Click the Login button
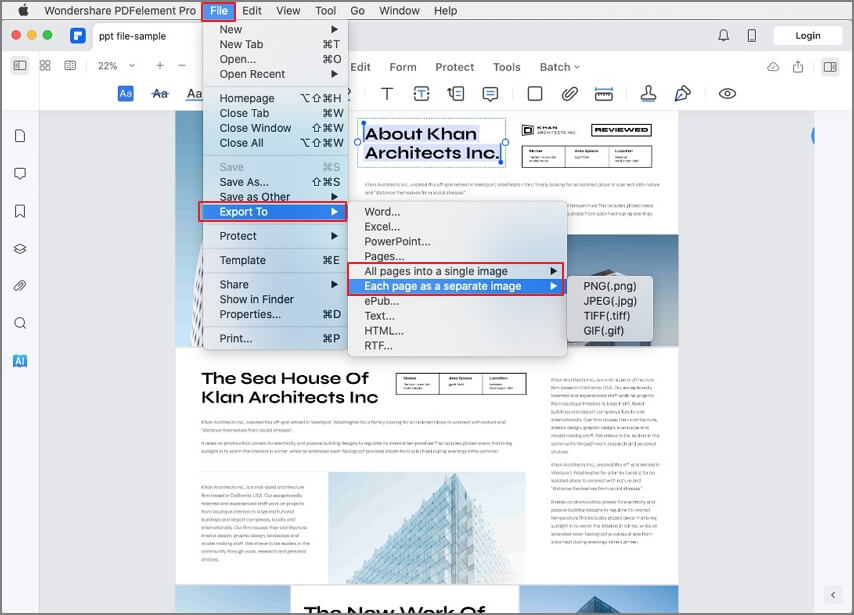 coord(807,36)
